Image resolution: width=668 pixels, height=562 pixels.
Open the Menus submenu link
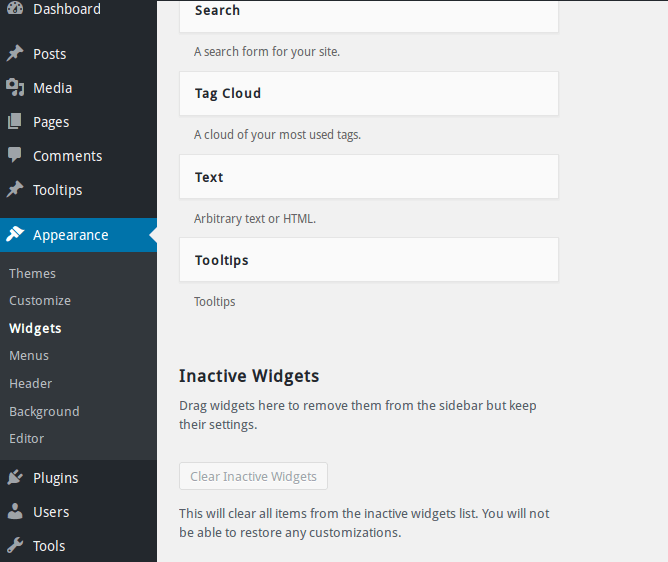coord(29,356)
